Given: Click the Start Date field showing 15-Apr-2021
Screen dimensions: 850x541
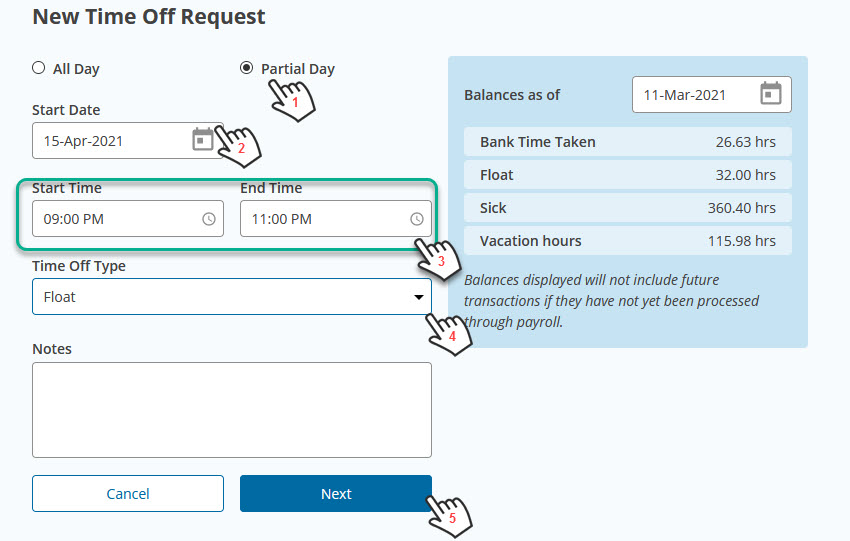Looking at the screenshot, I should coord(128,140).
